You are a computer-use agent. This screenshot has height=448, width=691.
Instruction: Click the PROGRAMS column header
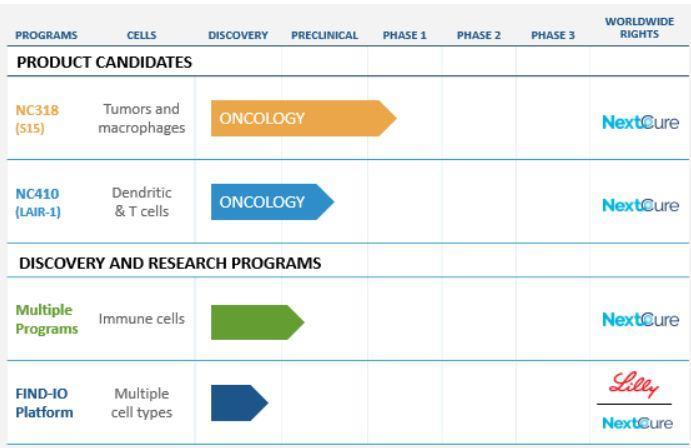(x=46, y=35)
